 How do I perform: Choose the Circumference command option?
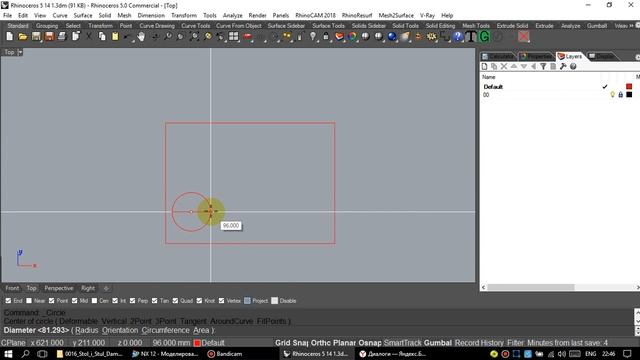[x=166, y=330]
